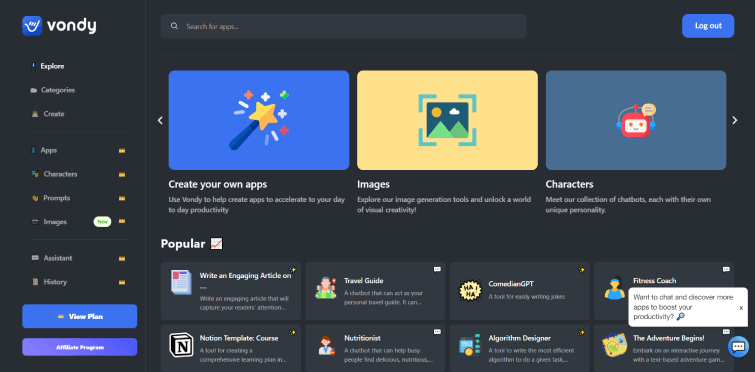Click the Images sidebar icon

(34, 222)
